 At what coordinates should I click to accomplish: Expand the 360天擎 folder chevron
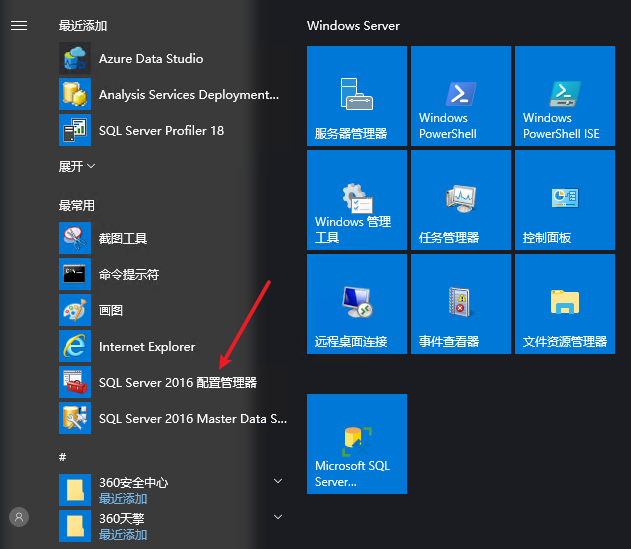[278, 517]
